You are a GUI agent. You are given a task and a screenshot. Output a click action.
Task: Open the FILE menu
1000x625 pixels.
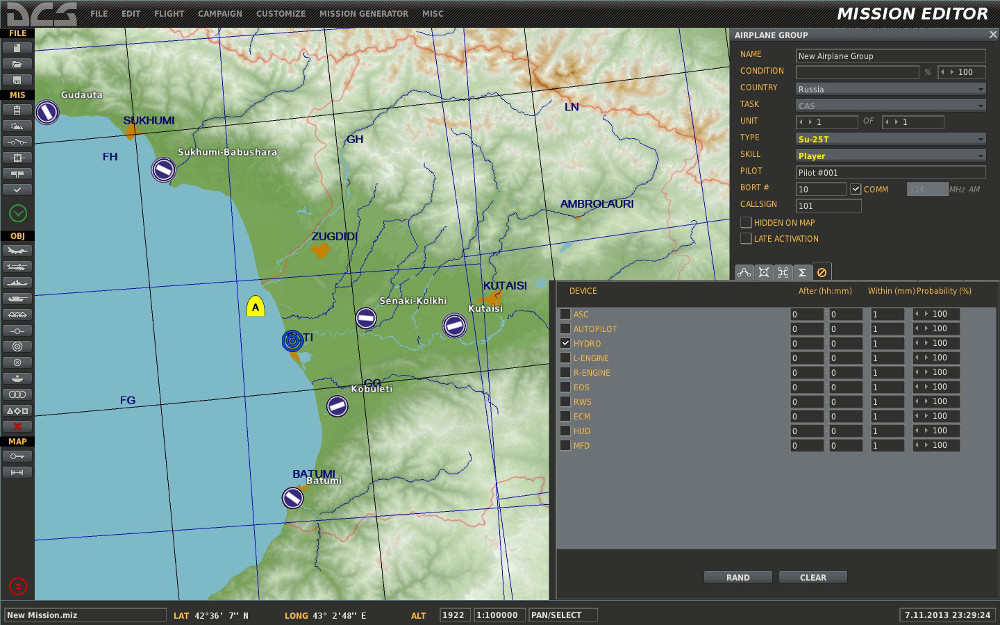(x=99, y=13)
